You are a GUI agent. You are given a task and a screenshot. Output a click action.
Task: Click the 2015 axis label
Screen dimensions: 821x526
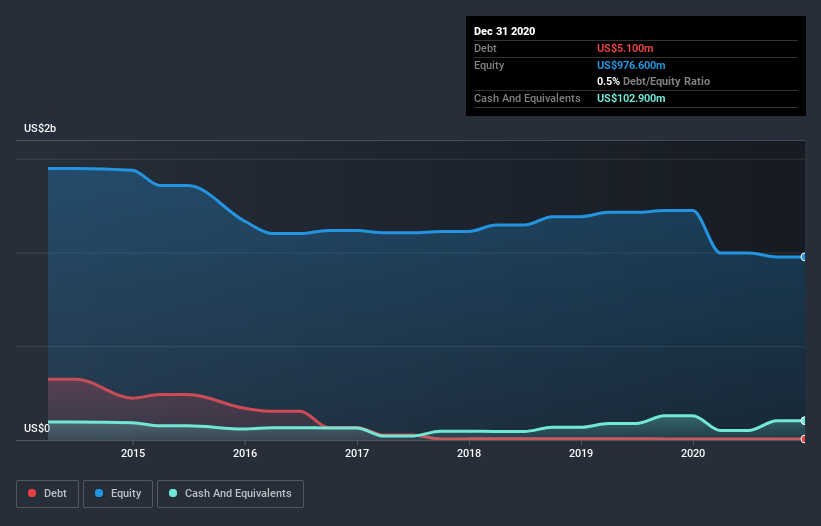[x=133, y=453]
